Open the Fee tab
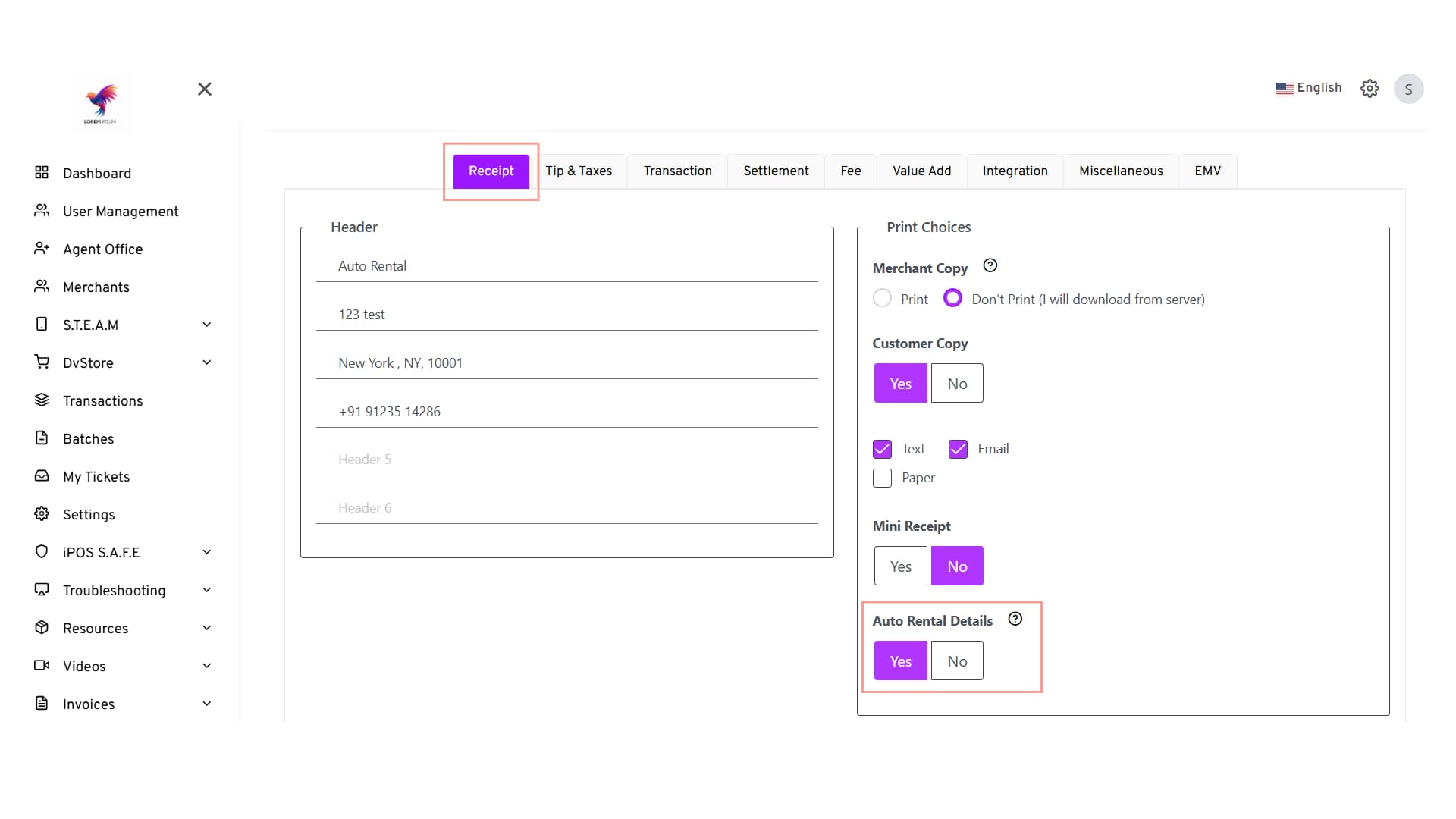Image resolution: width=1456 pixels, height=819 pixels. tap(851, 171)
